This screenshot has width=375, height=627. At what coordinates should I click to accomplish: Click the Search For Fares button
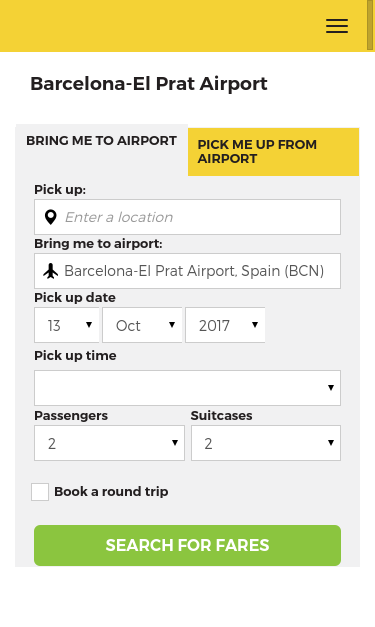pos(188,545)
